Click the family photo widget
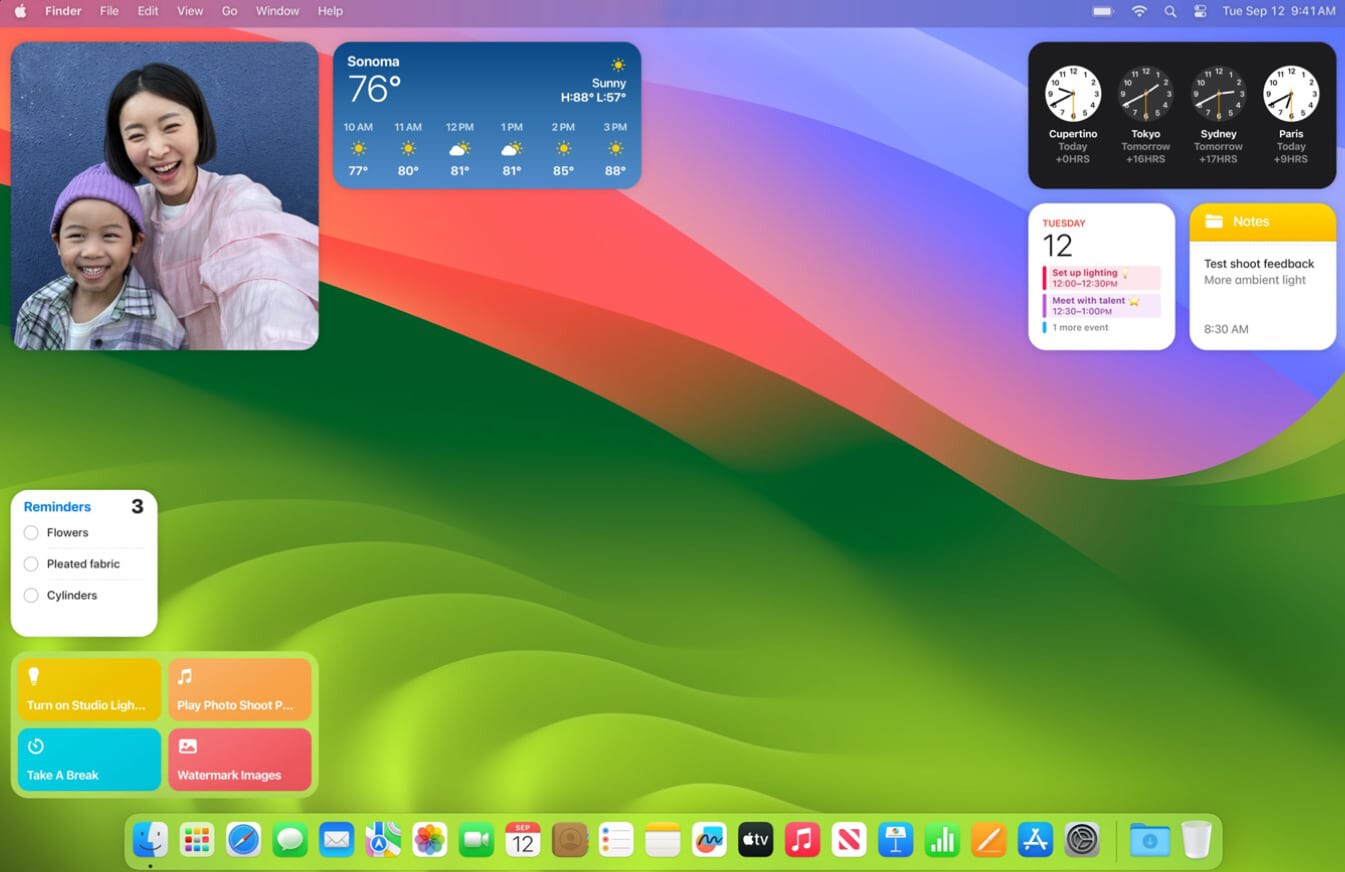Viewport: 1345px width, 872px height. click(x=164, y=195)
